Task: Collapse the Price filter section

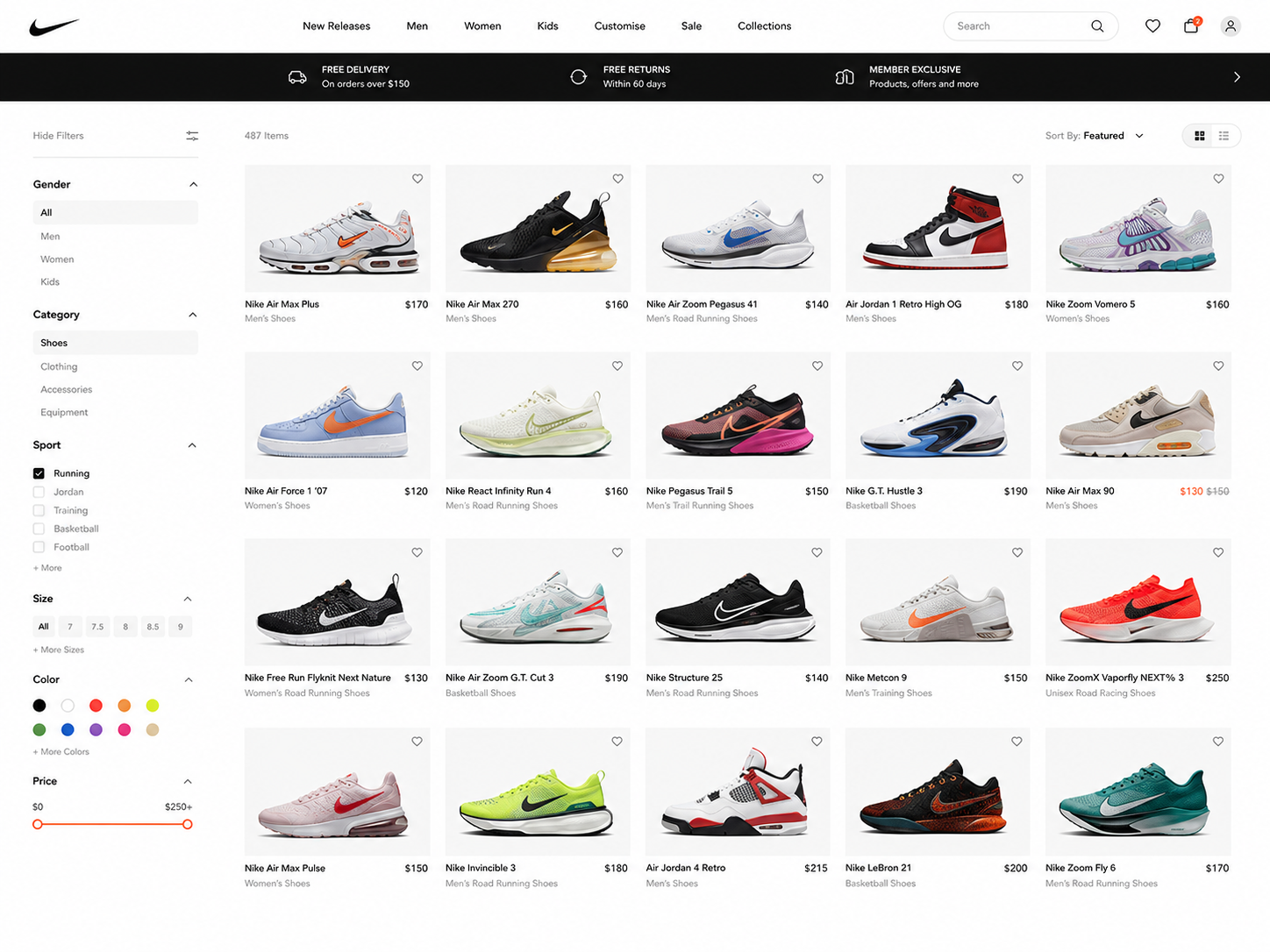Action: pyautogui.click(x=188, y=782)
